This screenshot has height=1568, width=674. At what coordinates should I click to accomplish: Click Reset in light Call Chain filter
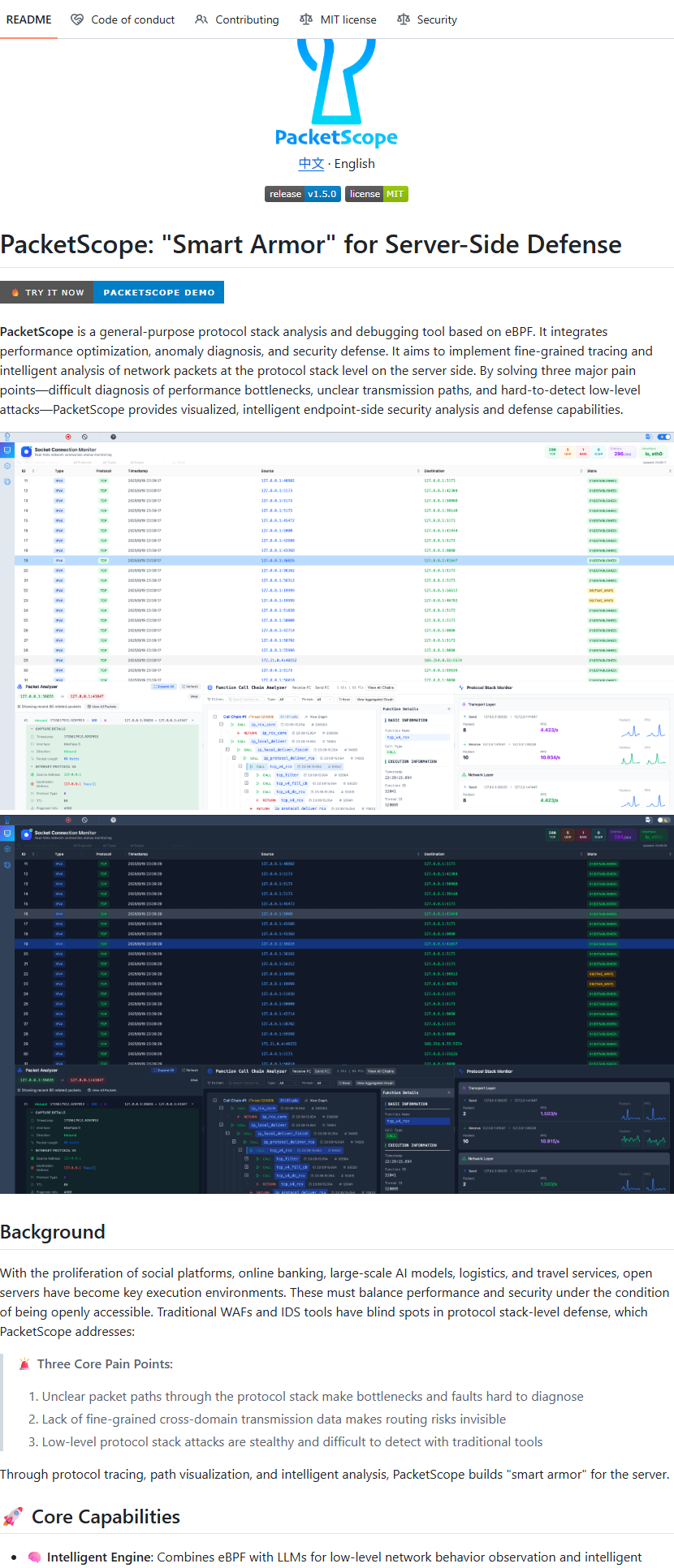point(344,700)
